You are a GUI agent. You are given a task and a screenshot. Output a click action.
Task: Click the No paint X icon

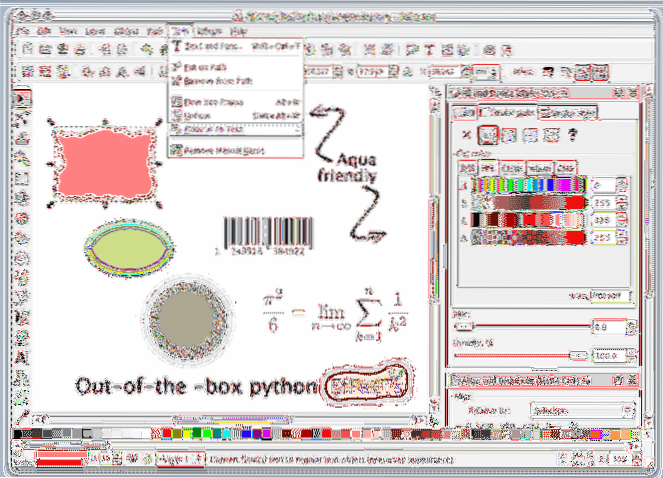tap(466, 134)
